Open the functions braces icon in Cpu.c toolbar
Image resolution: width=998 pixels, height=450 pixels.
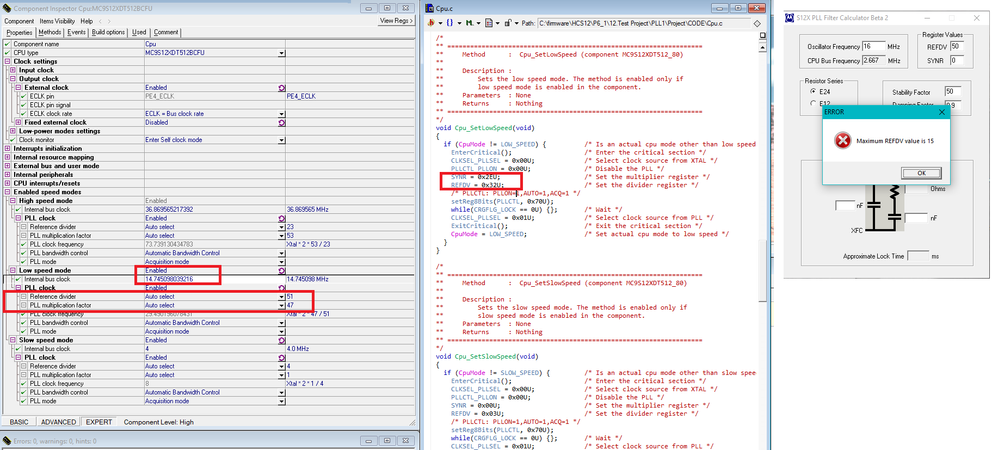pos(449,23)
